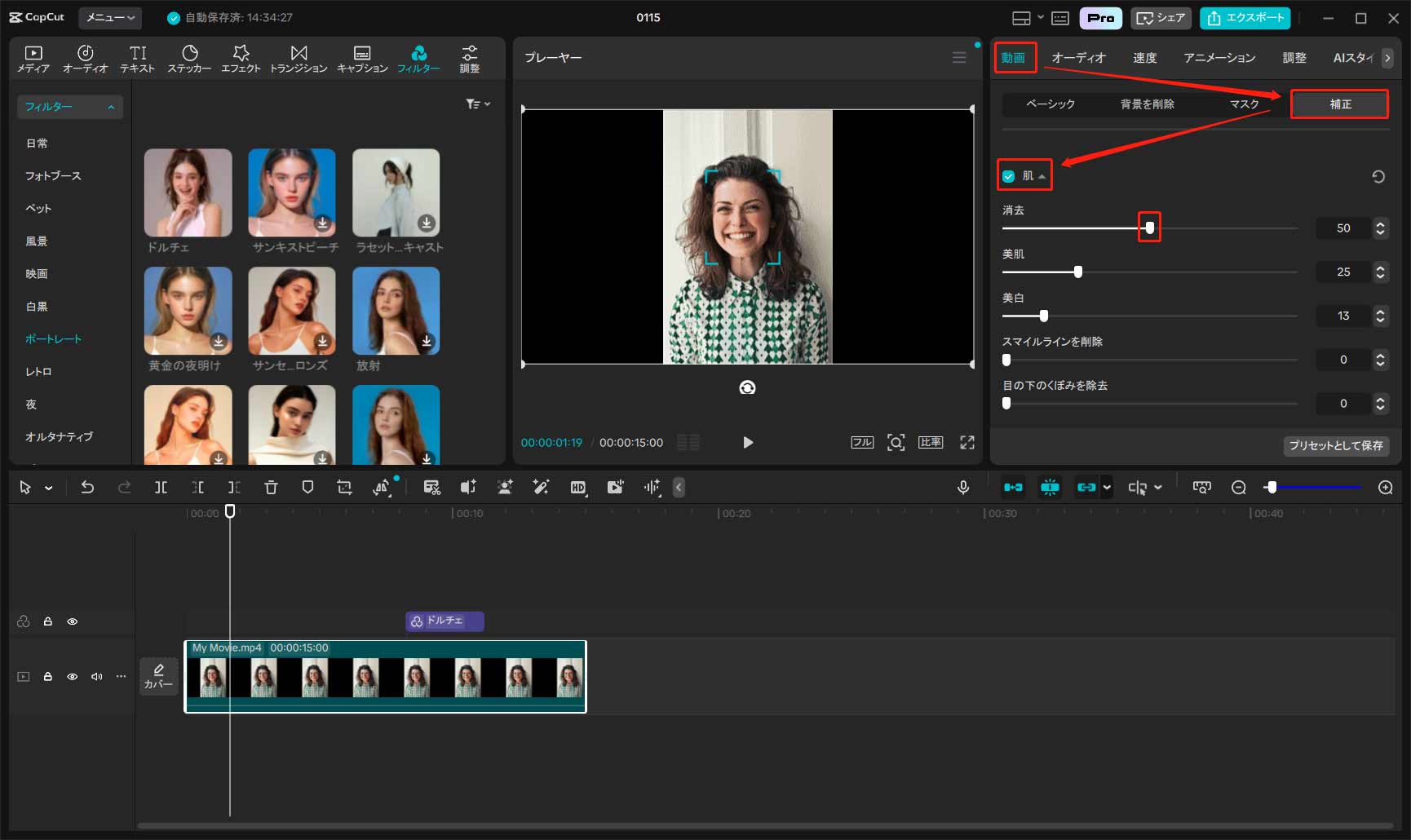The image size is (1411, 840).
Task: Click the delete trash icon in timeline toolbar
Action: [x=271, y=488]
